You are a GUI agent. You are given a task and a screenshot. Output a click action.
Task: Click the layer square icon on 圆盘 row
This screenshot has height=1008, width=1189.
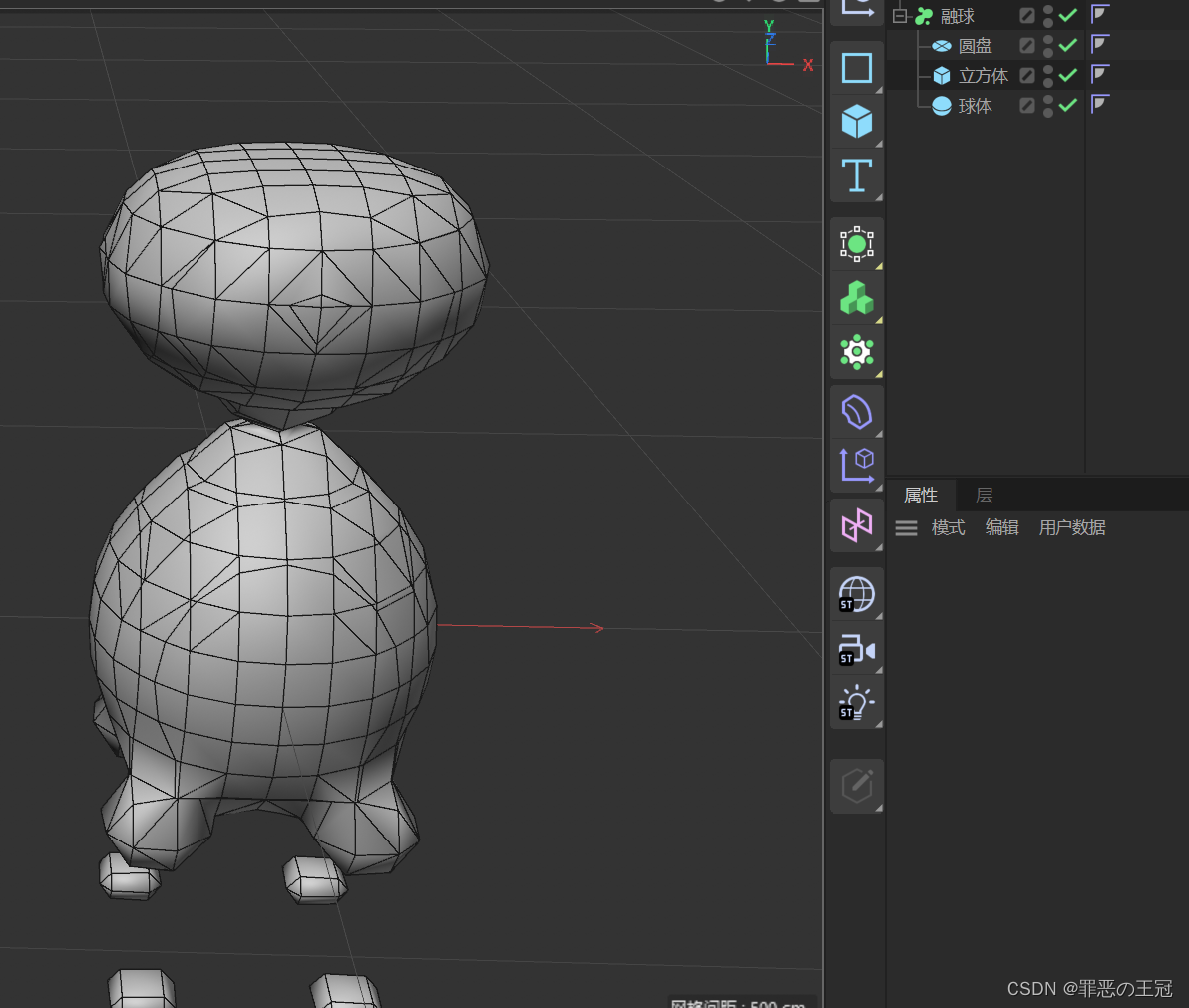1026,46
